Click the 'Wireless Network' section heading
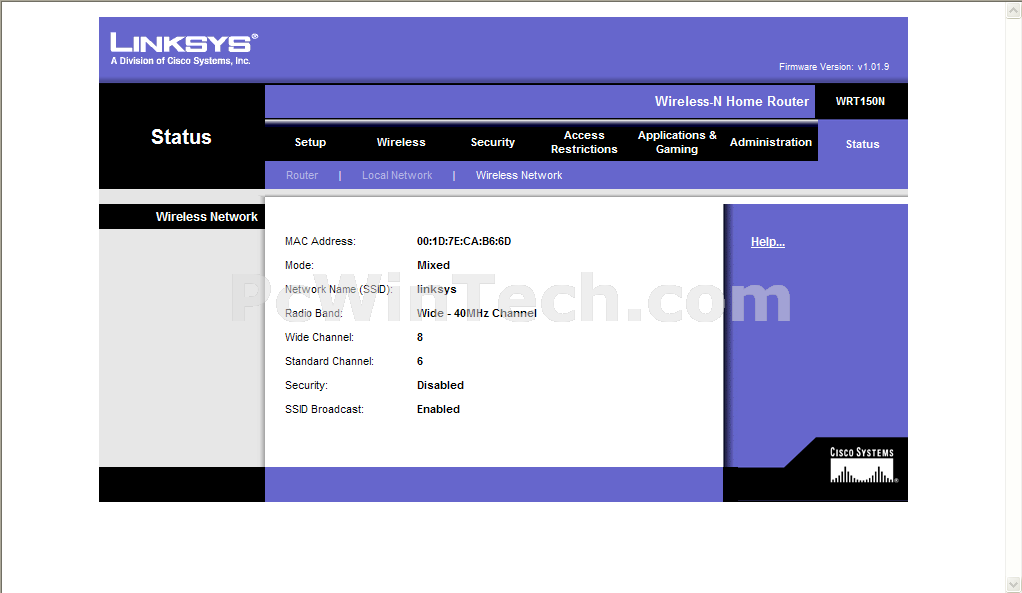1022x593 pixels. point(207,216)
